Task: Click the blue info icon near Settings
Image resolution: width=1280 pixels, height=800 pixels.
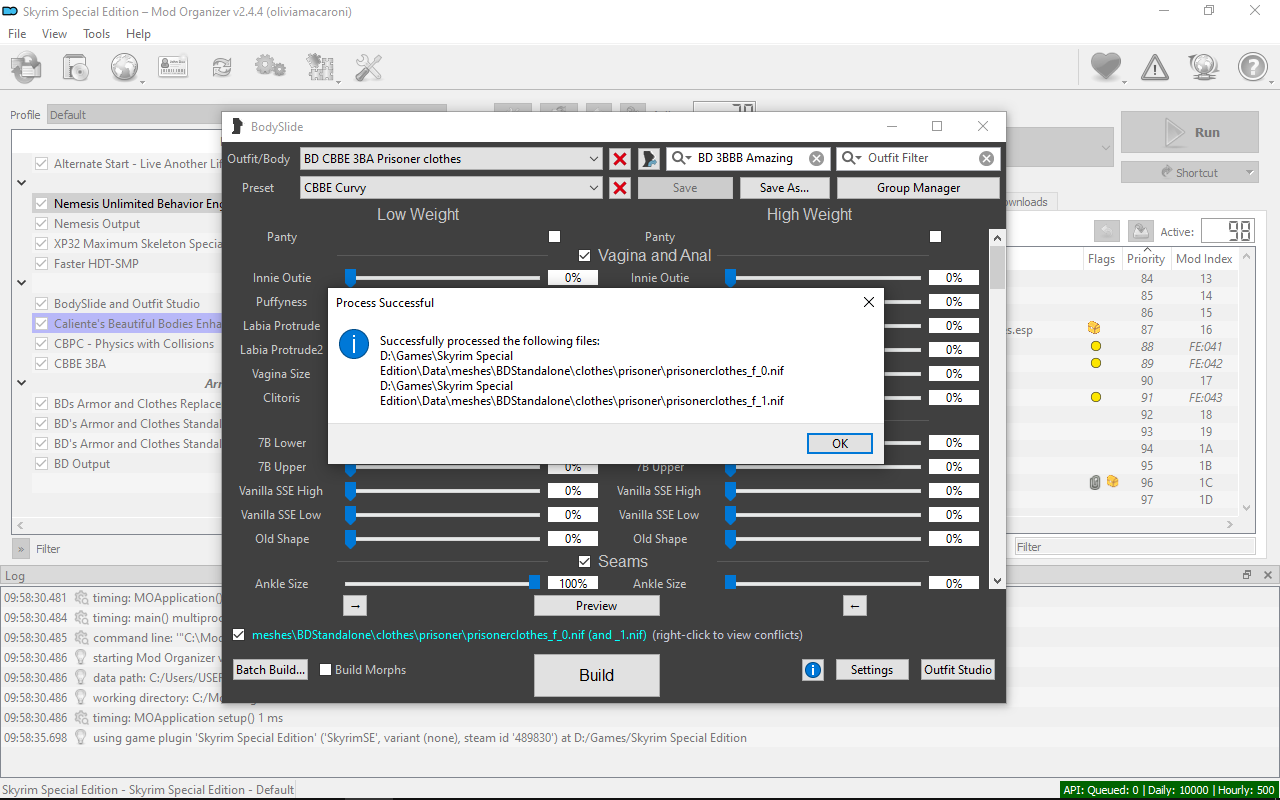Action: [813, 670]
